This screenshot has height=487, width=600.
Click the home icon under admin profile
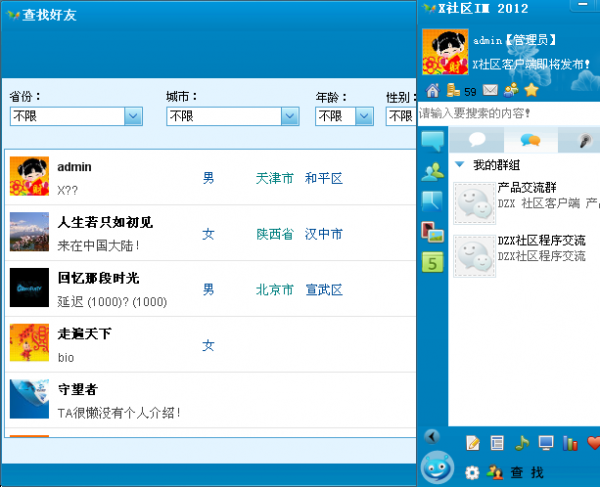pos(432,91)
